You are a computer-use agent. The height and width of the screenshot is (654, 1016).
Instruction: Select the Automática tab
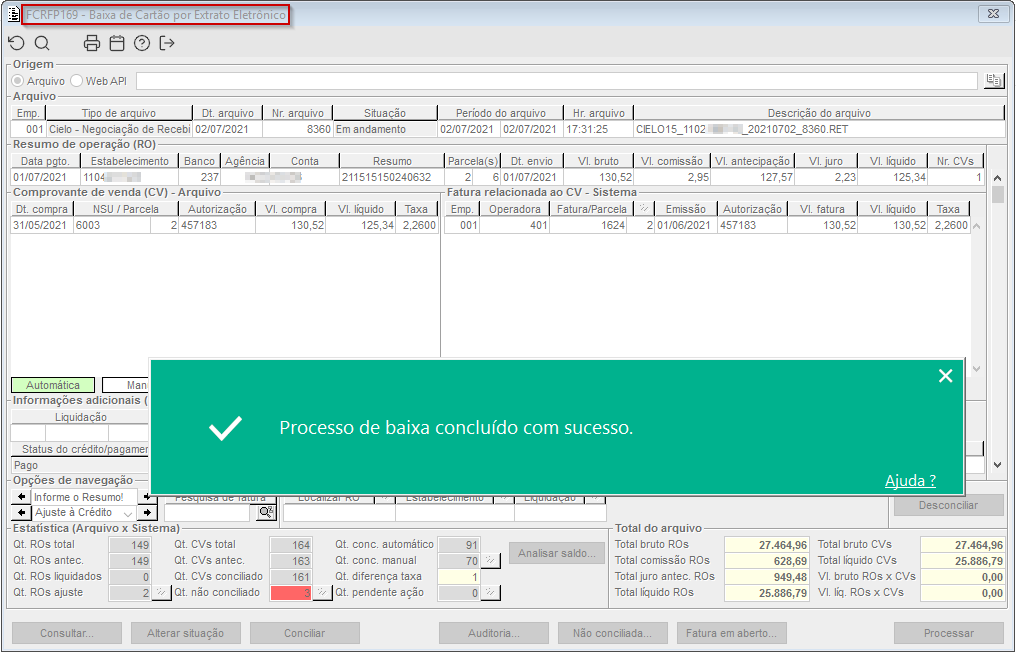click(x=53, y=385)
